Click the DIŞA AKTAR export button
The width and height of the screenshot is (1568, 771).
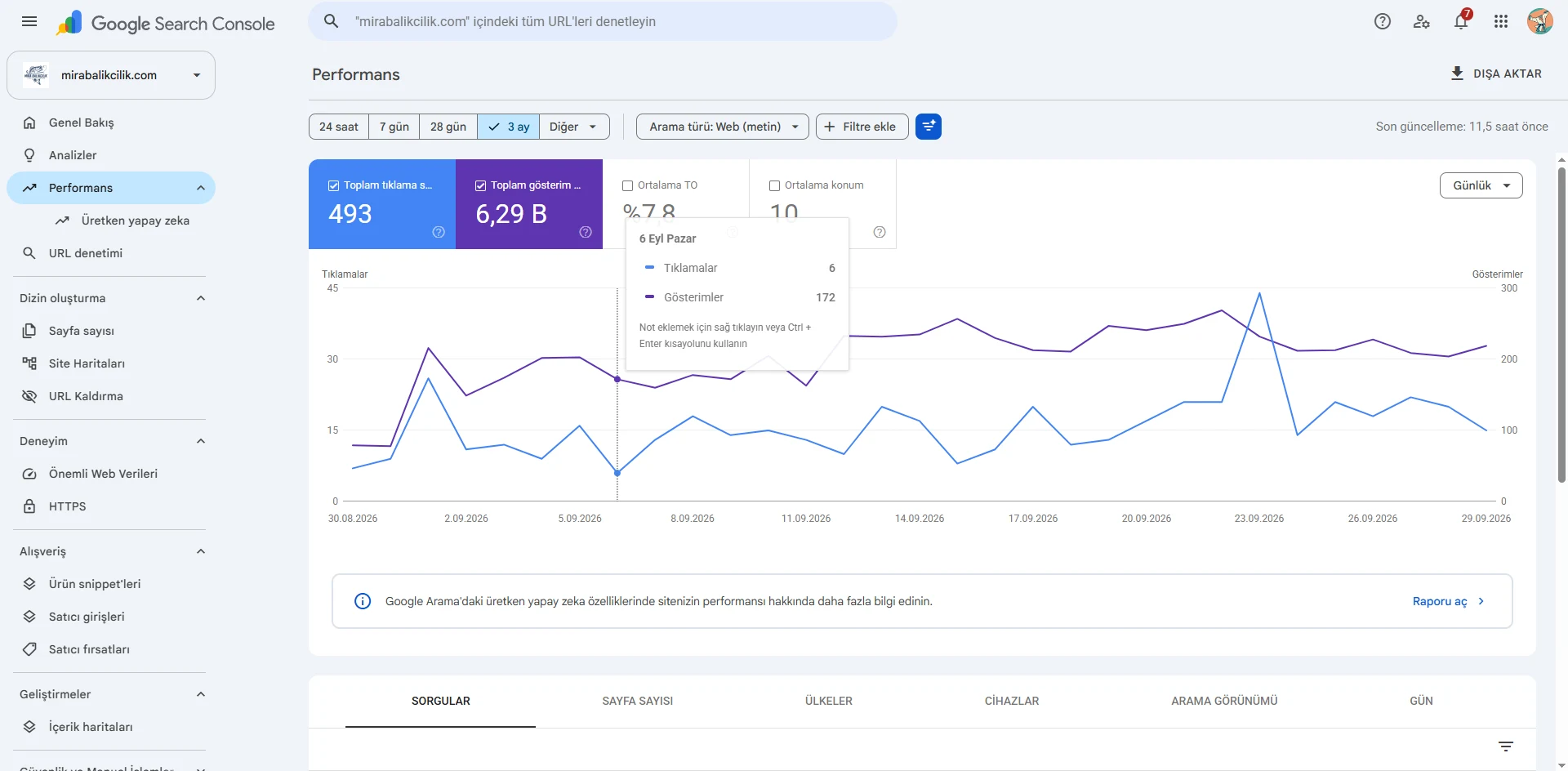(x=1496, y=74)
